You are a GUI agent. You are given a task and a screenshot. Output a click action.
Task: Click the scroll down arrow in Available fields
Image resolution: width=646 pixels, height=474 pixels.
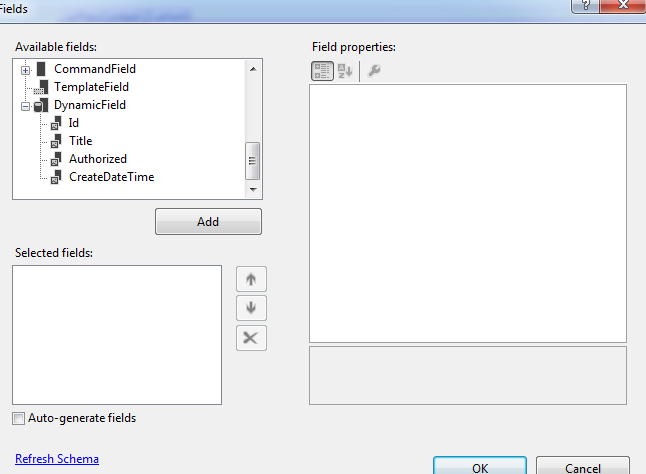pyautogui.click(x=253, y=190)
